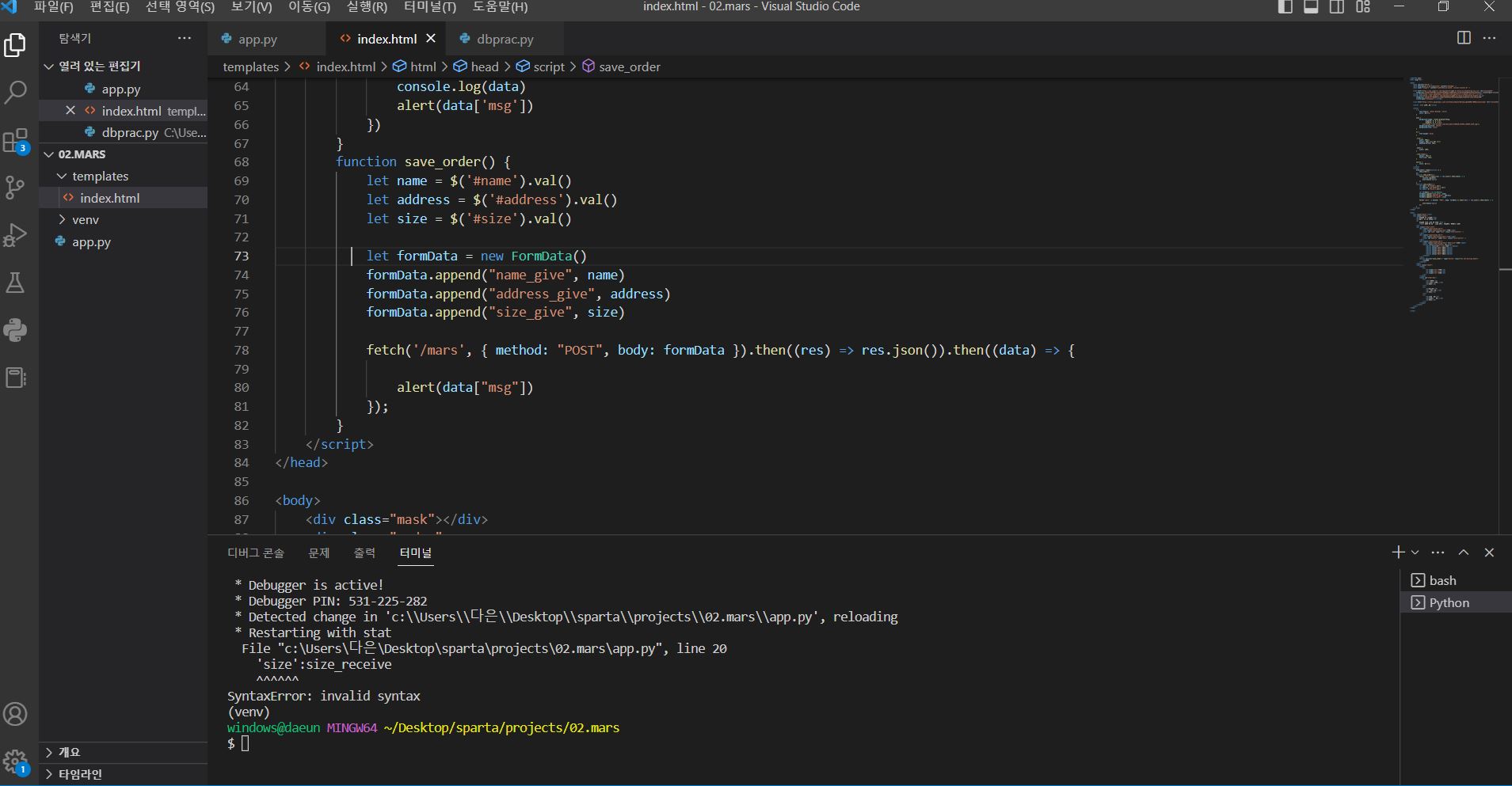Image resolution: width=1512 pixels, height=786 pixels.
Task: Click the terminal prompt input line
Action: pyautogui.click(x=246, y=743)
